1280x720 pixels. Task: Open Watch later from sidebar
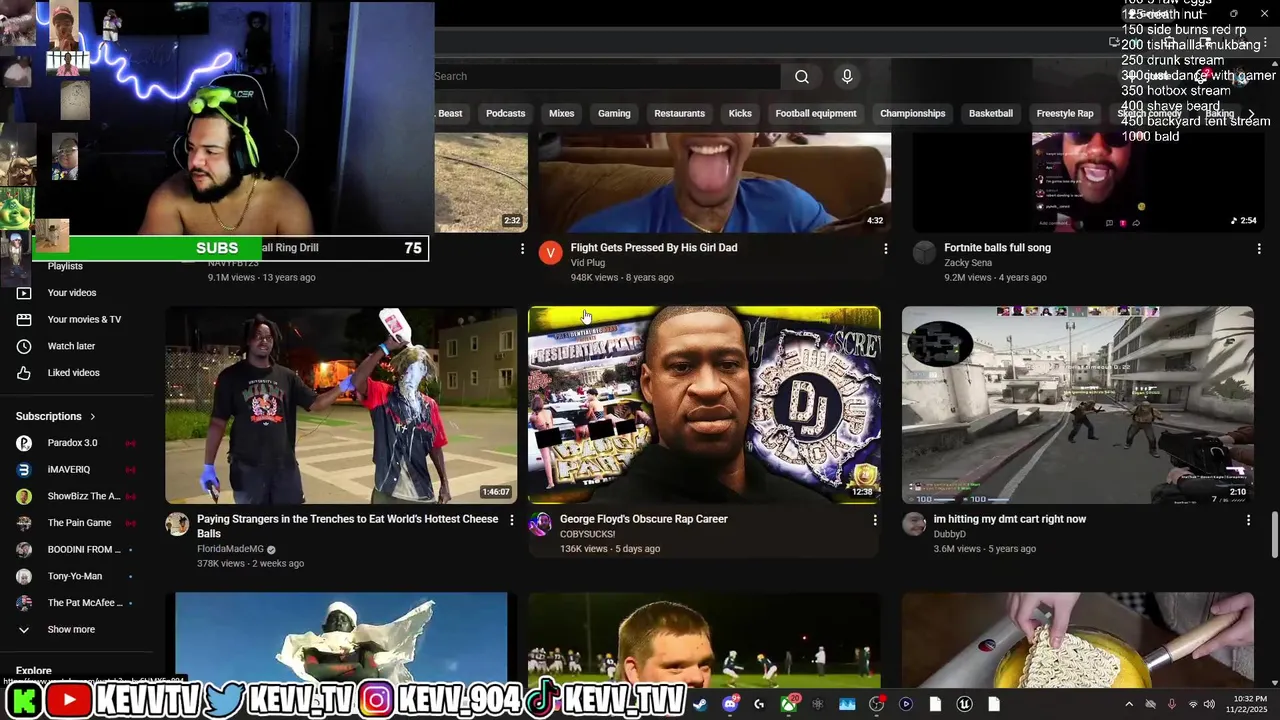click(x=71, y=346)
